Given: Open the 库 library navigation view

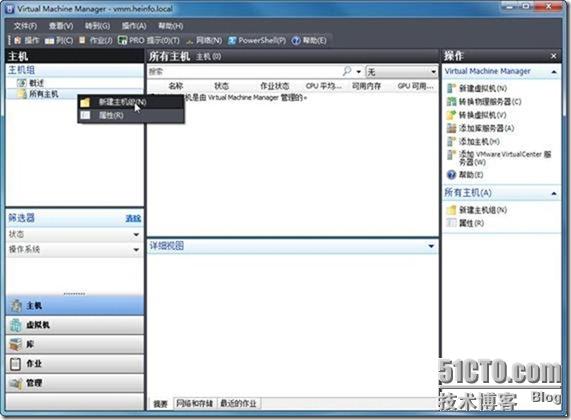Looking at the screenshot, I should click(75, 344).
